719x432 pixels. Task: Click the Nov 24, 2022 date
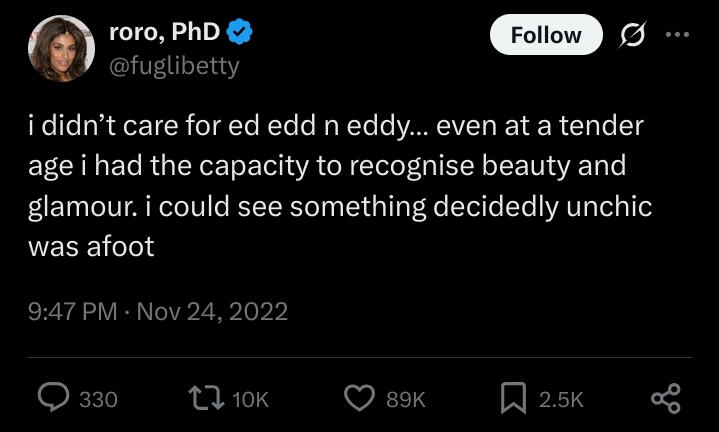point(212,311)
